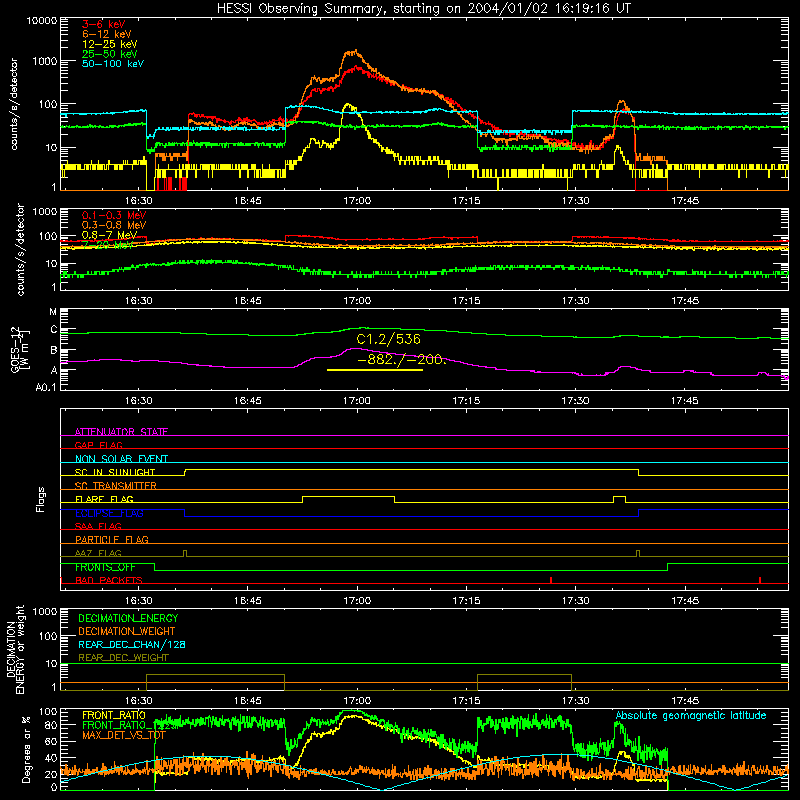800x800 pixels.
Task: Click the "ATTENUATOR_STATE" flag label
Action: coord(121,432)
